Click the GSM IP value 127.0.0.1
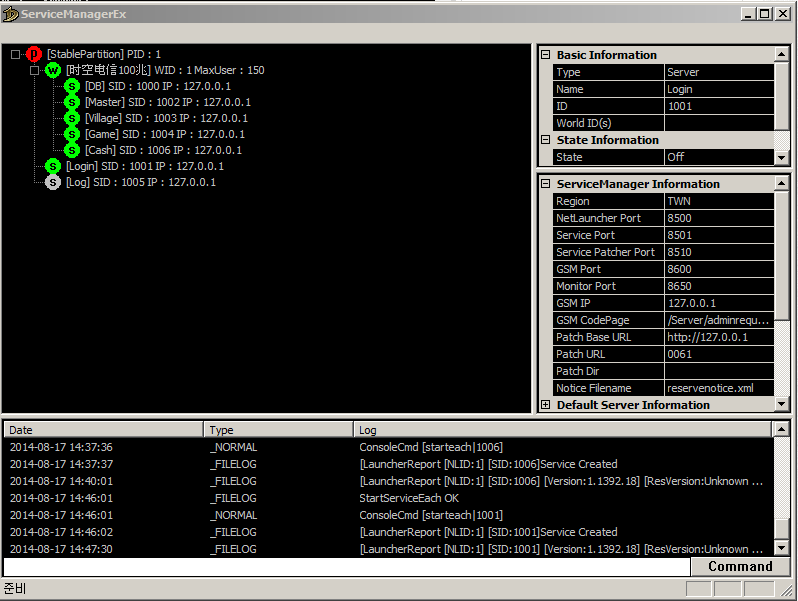 click(719, 303)
